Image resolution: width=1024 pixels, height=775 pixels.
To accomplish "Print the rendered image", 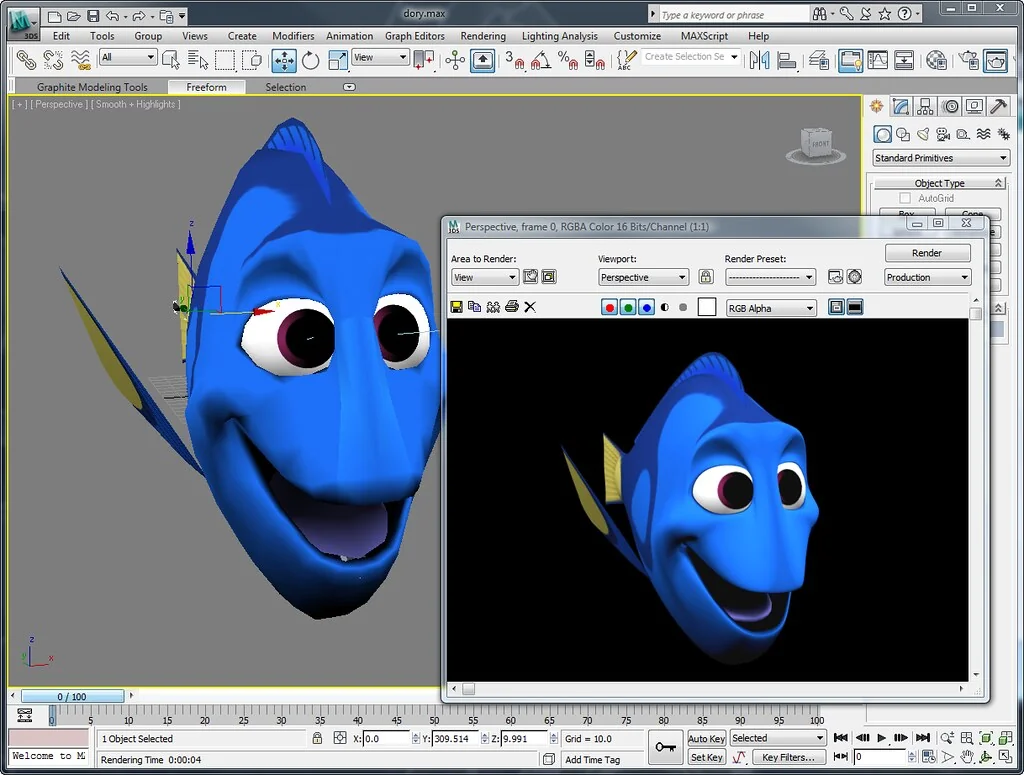I will 511,307.
